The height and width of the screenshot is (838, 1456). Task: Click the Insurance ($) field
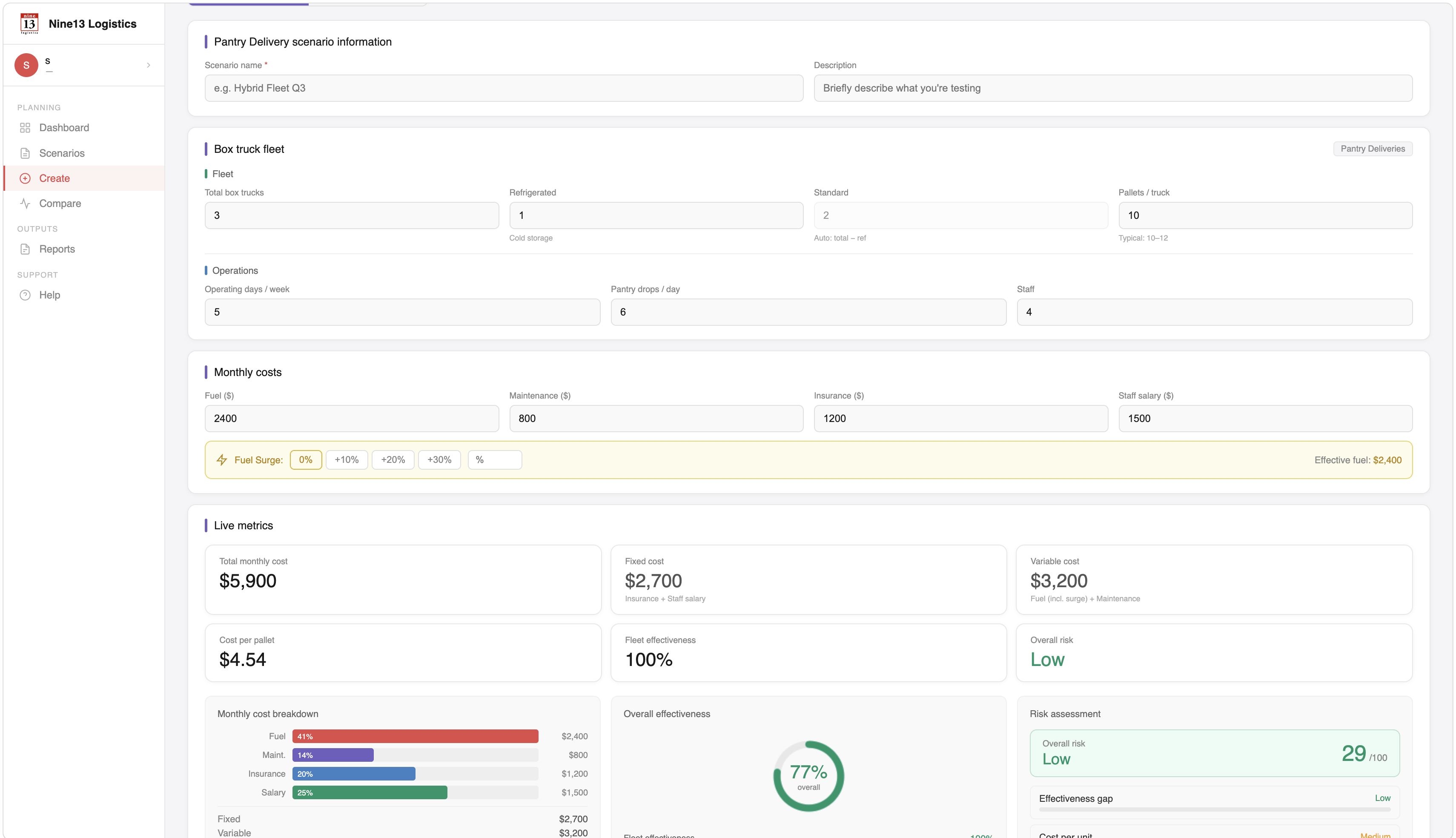(x=961, y=419)
